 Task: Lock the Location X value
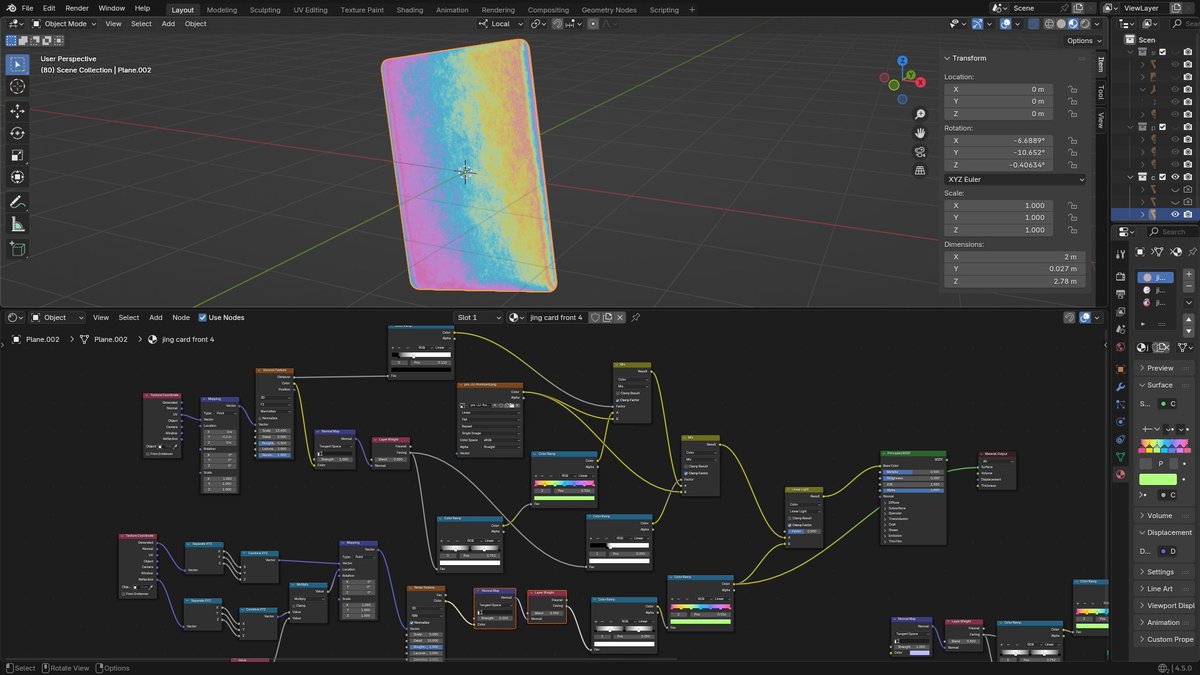(1072, 89)
